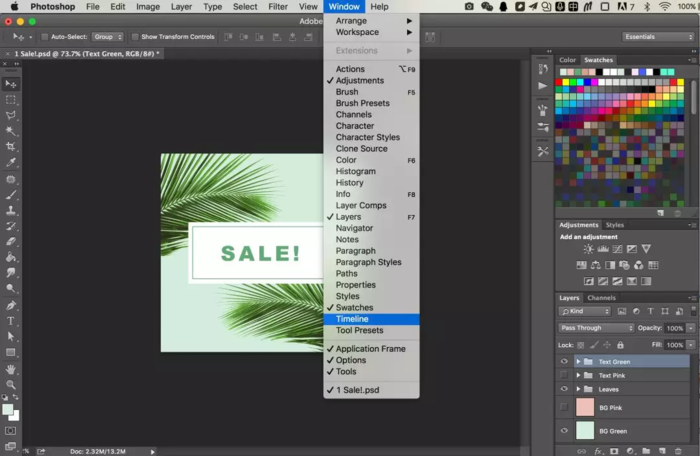The width and height of the screenshot is (700, 456).
Task: Click BG Pink layer thumbnail
Action: coord(585,407)
